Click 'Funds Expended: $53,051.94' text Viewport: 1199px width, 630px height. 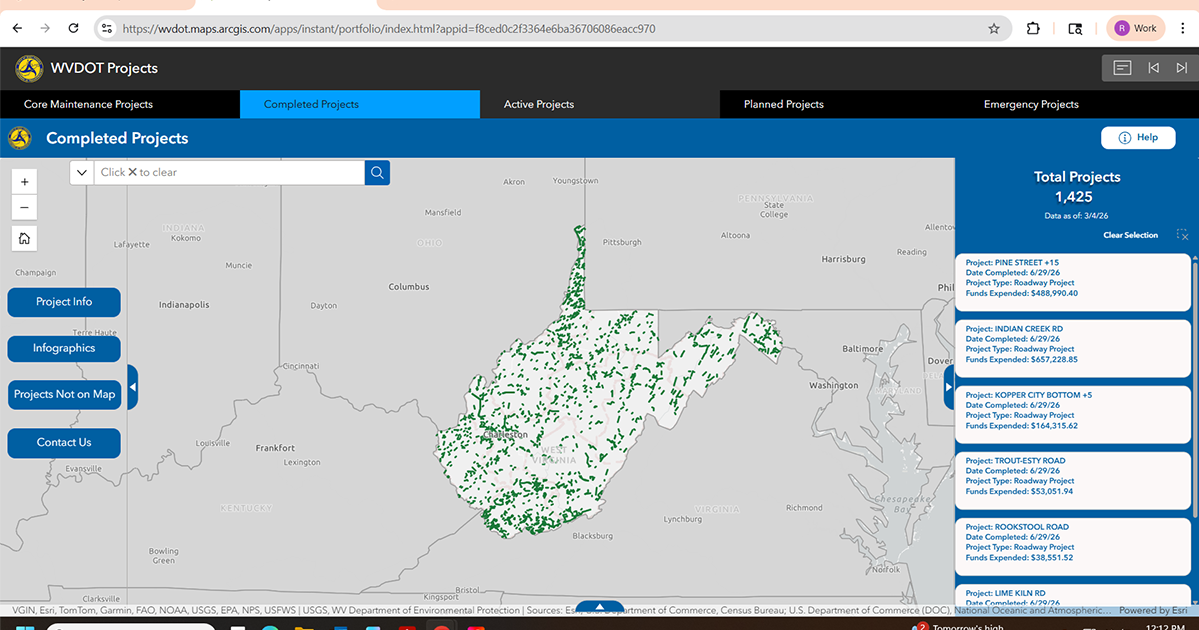(x=1019, y=492)
